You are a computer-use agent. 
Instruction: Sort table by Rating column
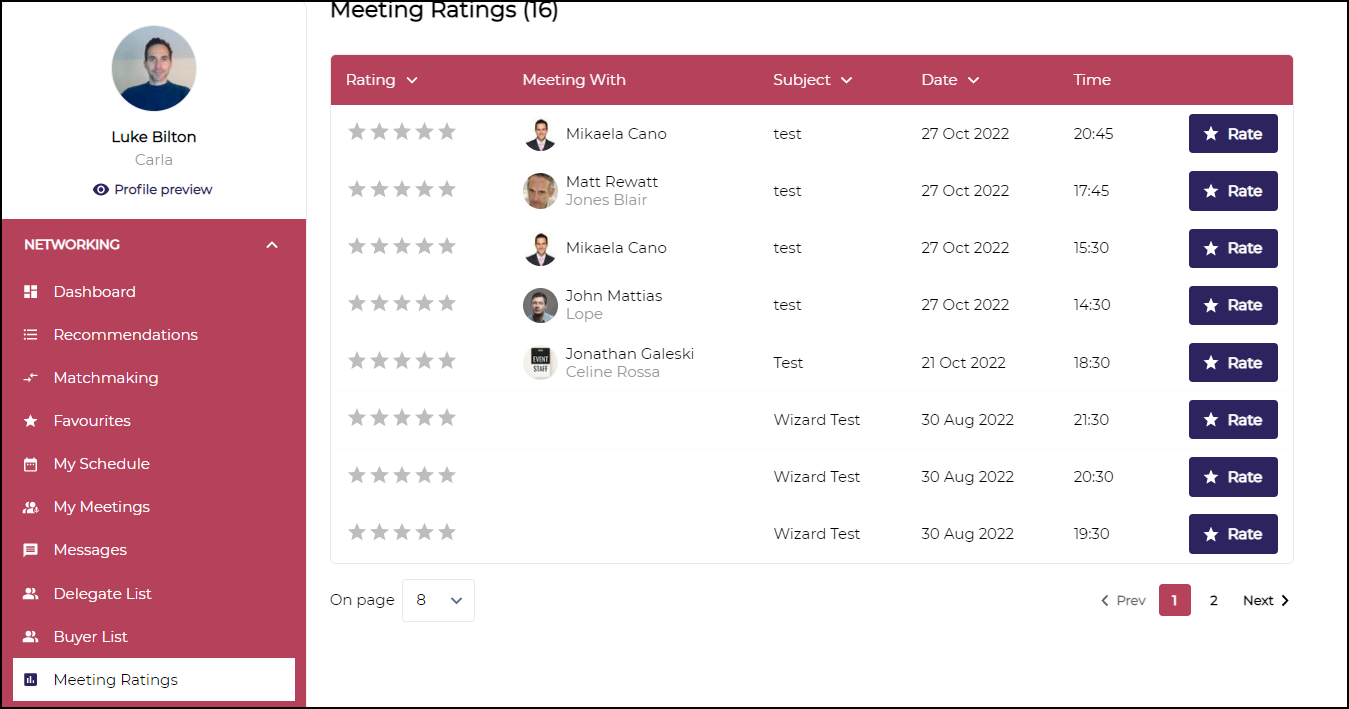coord(381,80)
